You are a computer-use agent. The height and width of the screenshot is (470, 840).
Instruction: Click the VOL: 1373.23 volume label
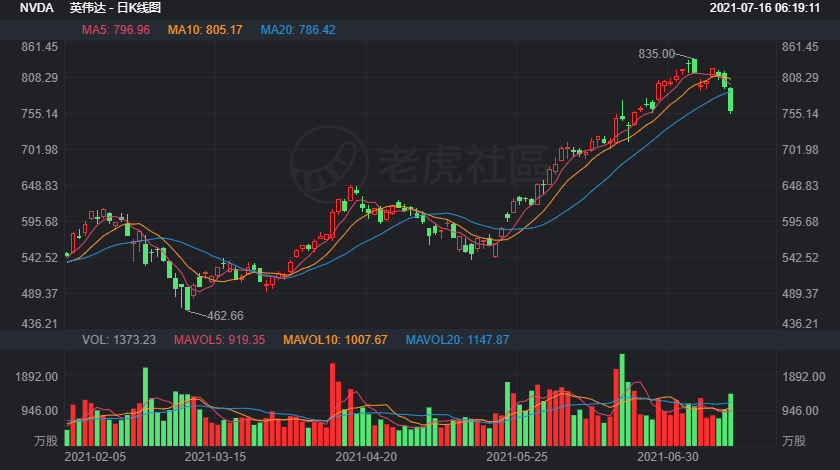point(119,340)
